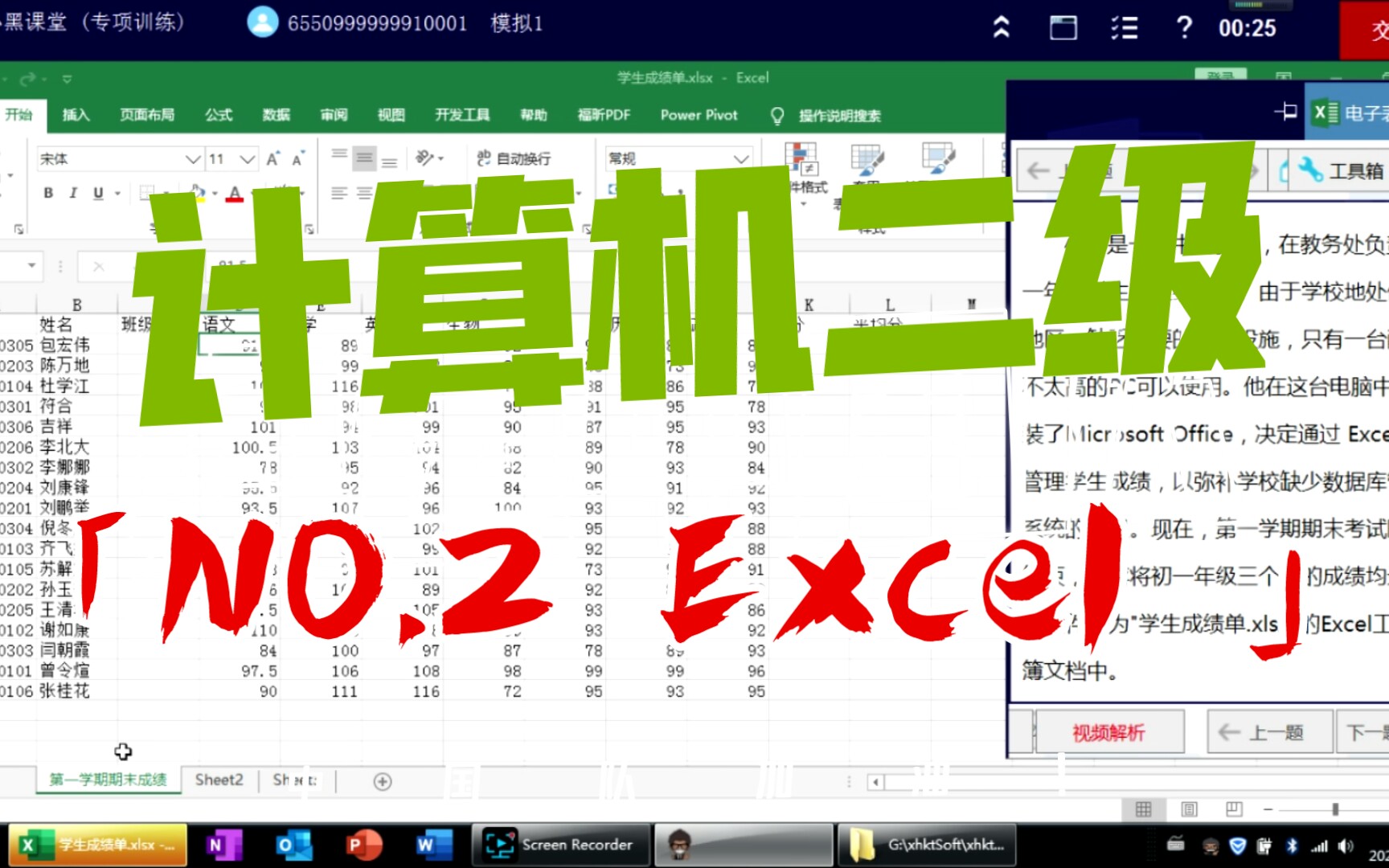Click the 上一题 navigation button
This screenshot has height=868, width=1389.
tap(1268, 732)
